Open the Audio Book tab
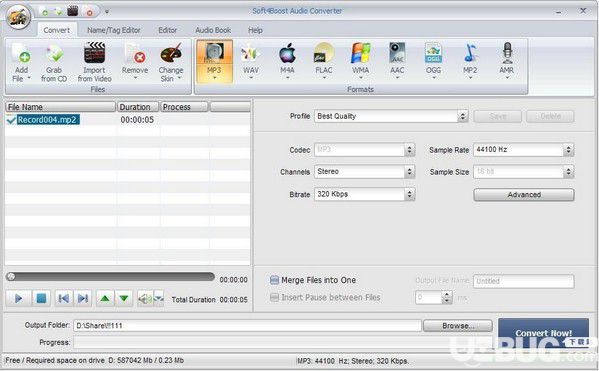Screen dimensions: 599x371 (x=213, y=30)
